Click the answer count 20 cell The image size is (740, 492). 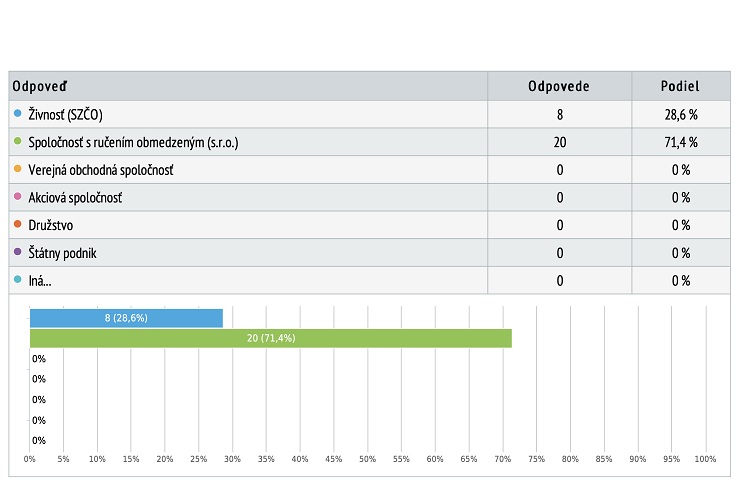tap(560, 142)
